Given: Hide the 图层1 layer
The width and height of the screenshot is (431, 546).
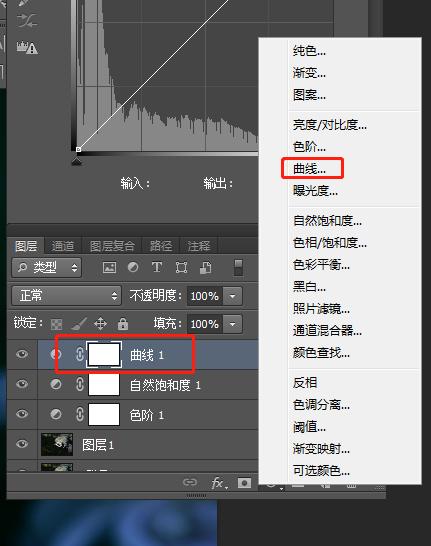Looking at the screenshot, I should pyautogui.click(x=22, y=444).
